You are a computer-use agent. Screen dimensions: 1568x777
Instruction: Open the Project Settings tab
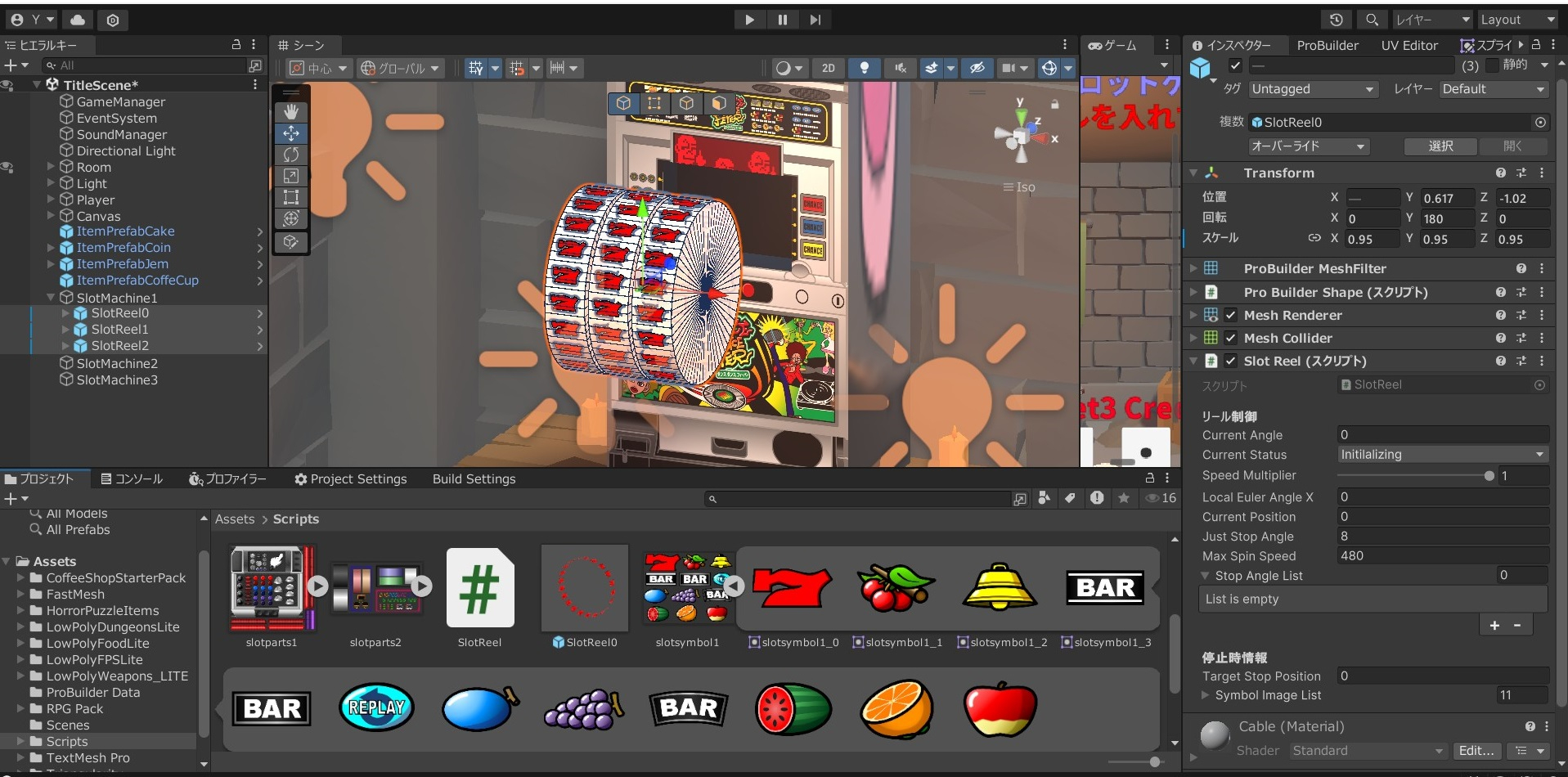(351, 479)
